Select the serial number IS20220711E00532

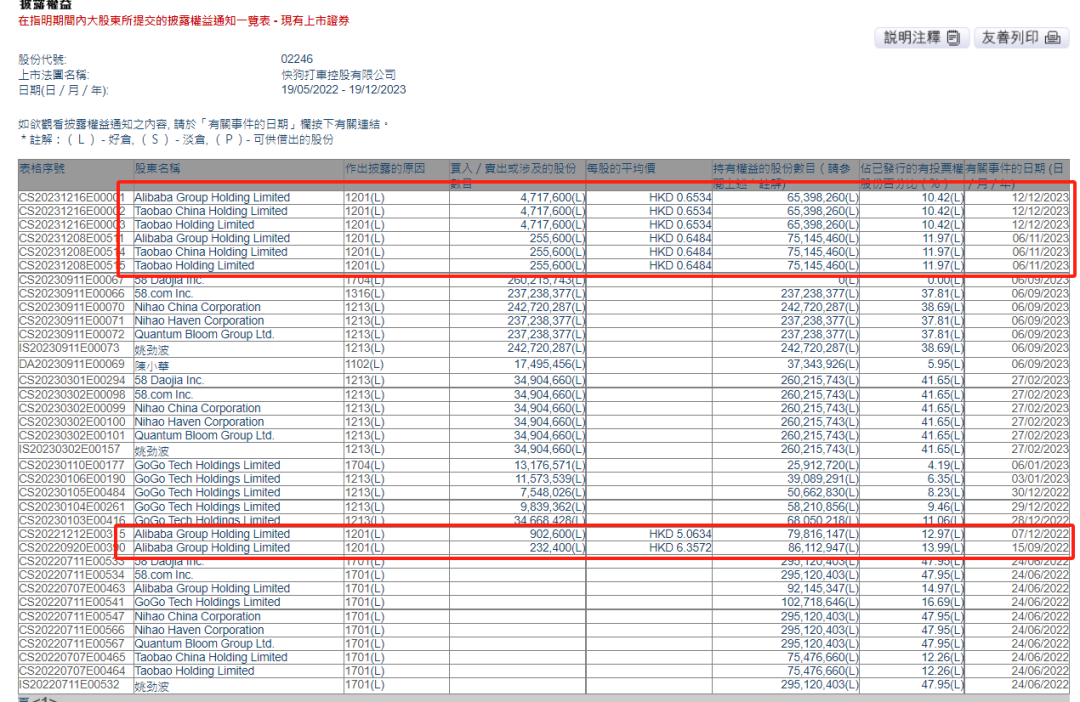(69, 685)
